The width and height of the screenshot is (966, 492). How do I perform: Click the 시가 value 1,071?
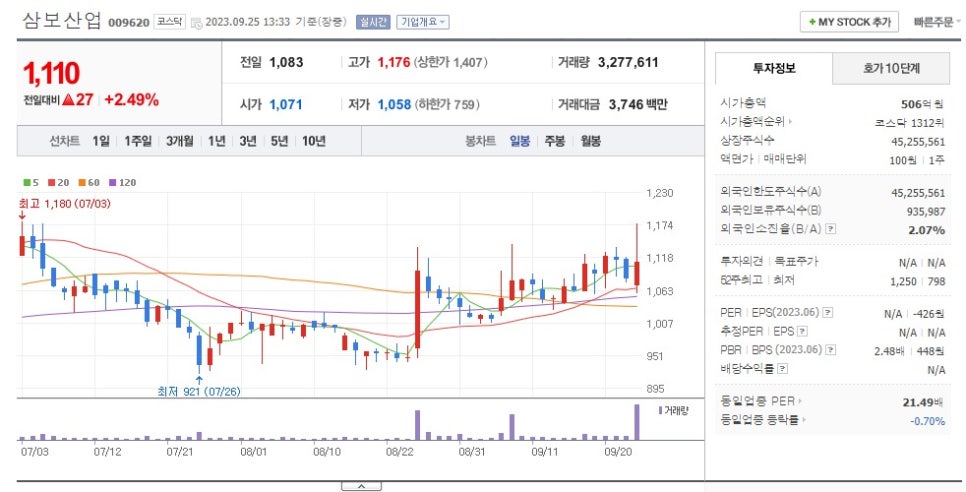[x=286, y=104]
